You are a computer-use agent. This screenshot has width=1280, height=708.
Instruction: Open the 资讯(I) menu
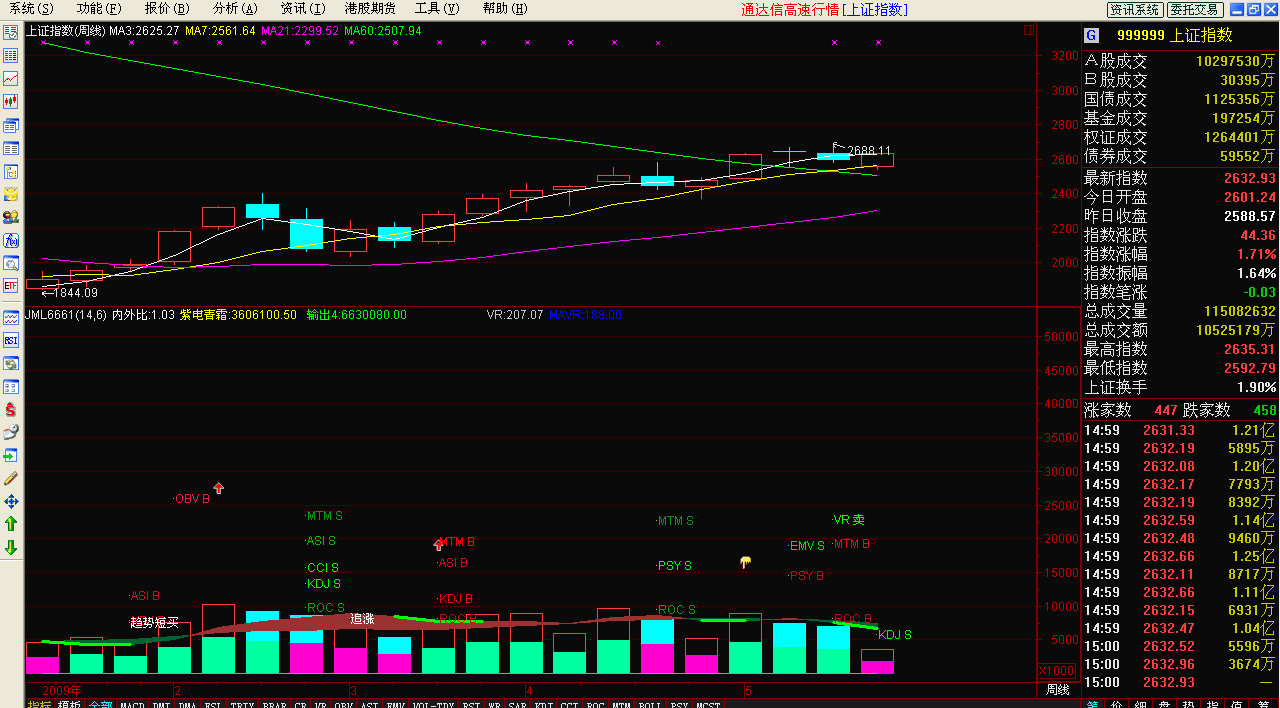tap(303, 9)
